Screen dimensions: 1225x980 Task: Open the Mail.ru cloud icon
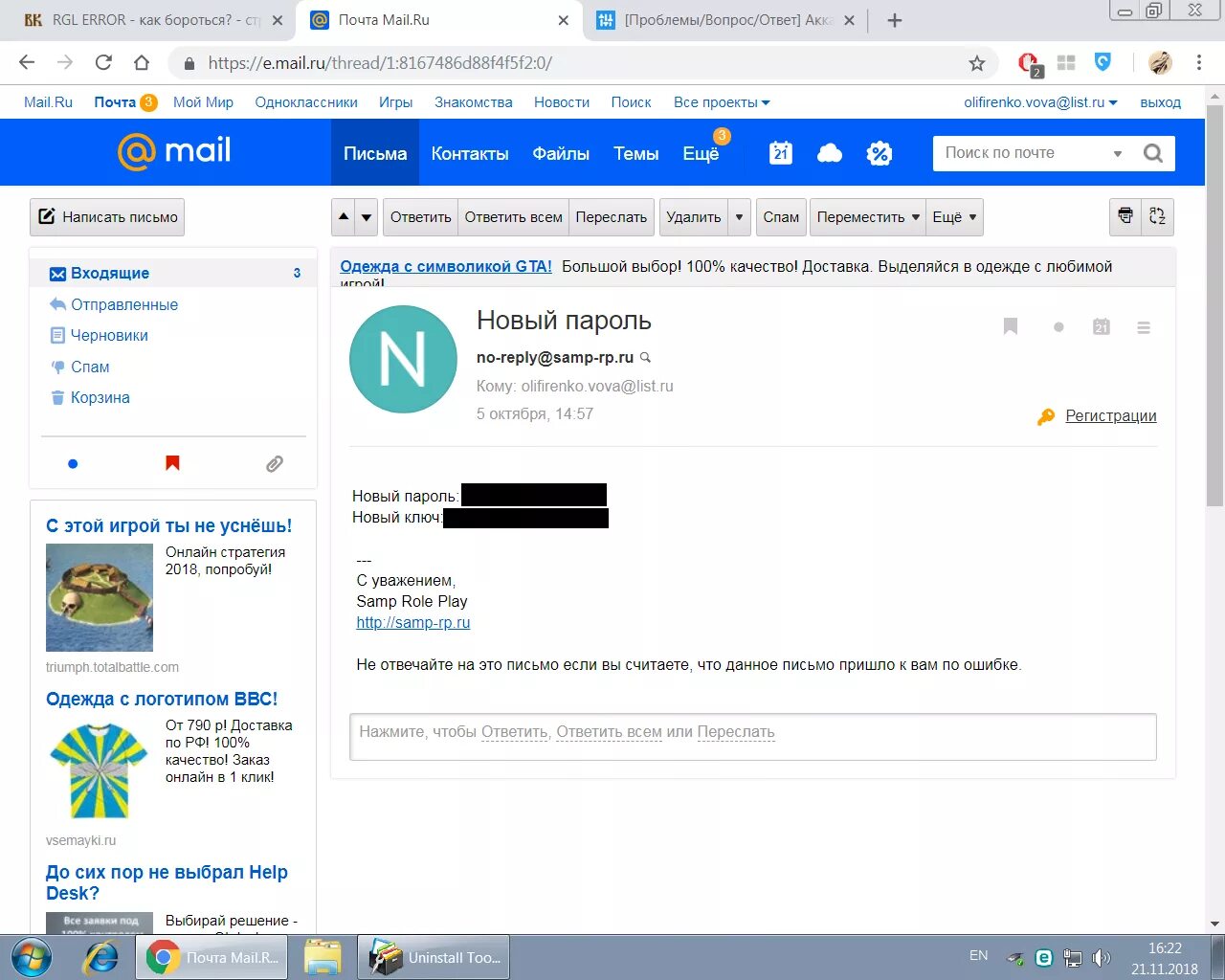(830, 153)
